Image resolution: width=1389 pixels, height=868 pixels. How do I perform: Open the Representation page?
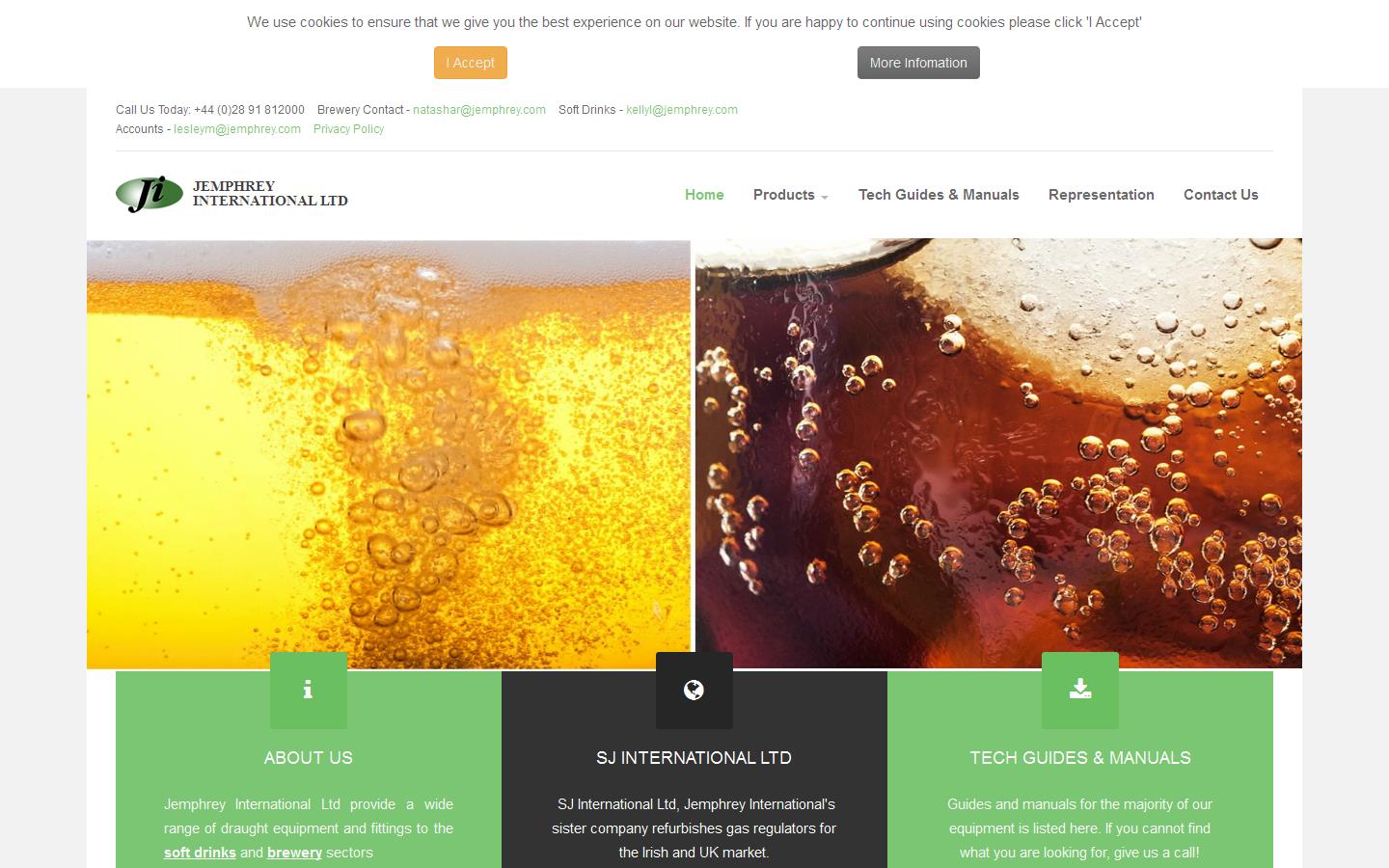point(1102,195)
